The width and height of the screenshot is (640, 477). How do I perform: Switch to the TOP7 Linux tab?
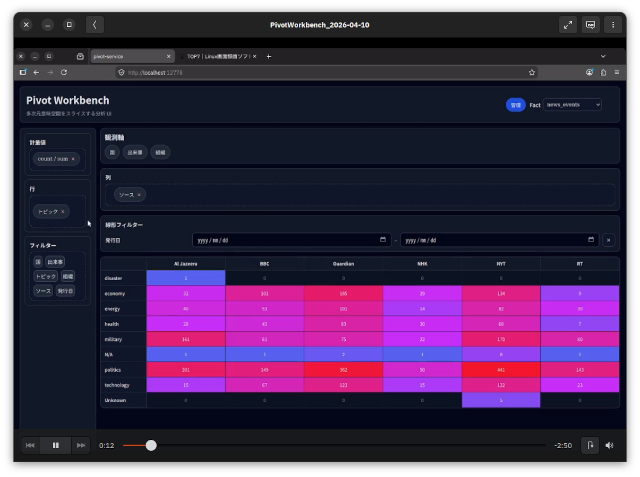pos(218,56)
